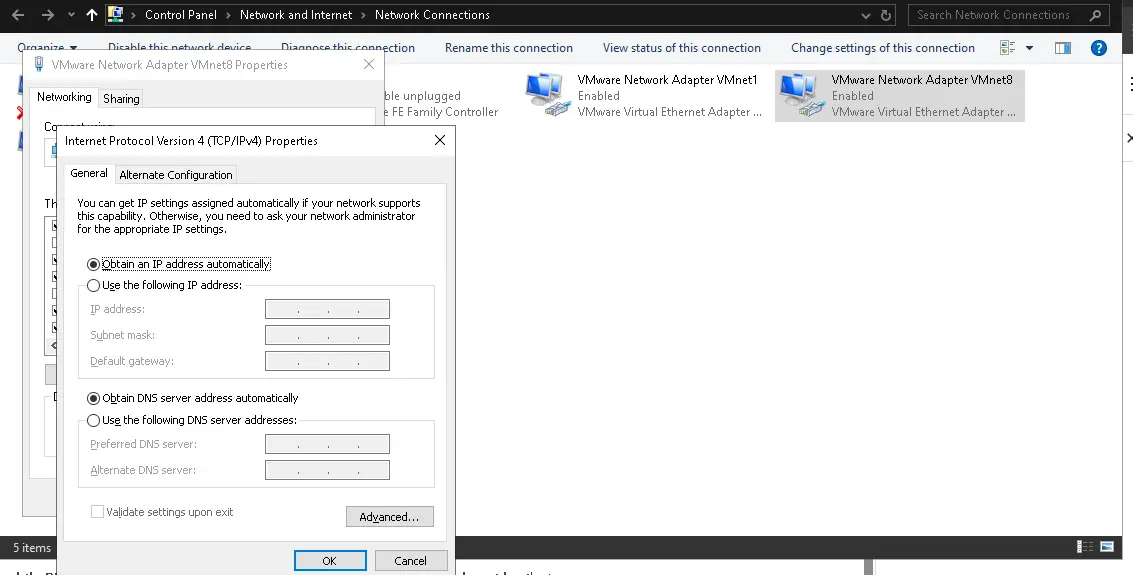Toggle the preview pane icon

(1063, 48)
